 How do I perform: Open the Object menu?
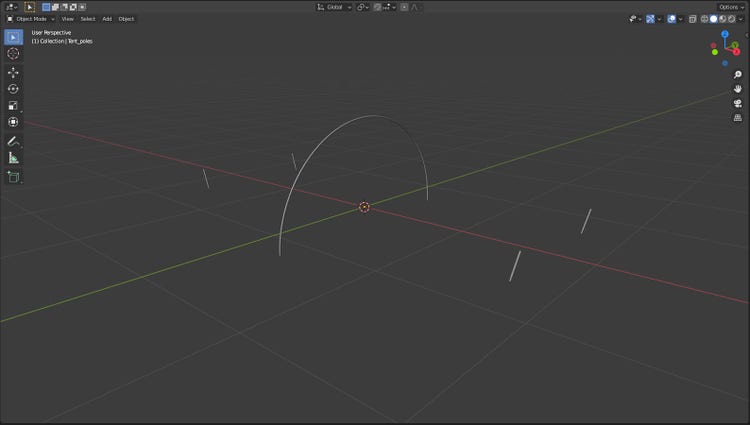(126, 19)
